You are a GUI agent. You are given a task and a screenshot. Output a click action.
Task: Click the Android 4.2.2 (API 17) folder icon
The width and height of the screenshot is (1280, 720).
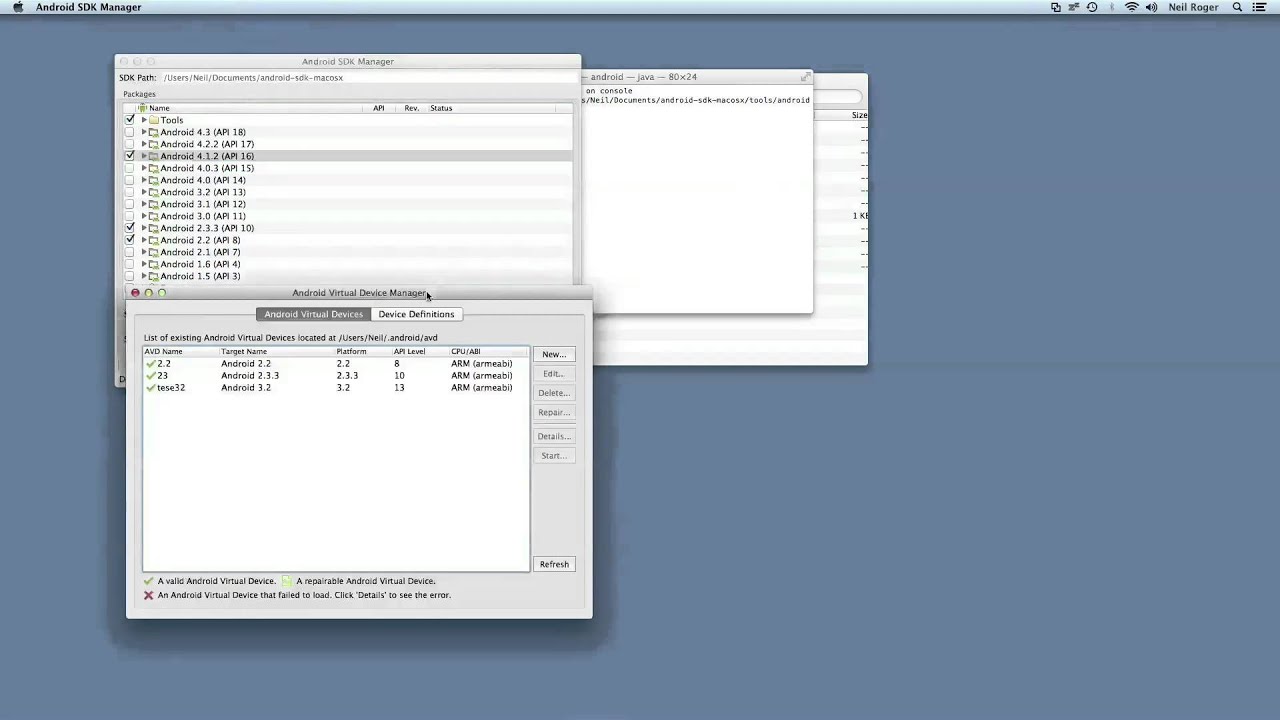click(x=154, y=144)
